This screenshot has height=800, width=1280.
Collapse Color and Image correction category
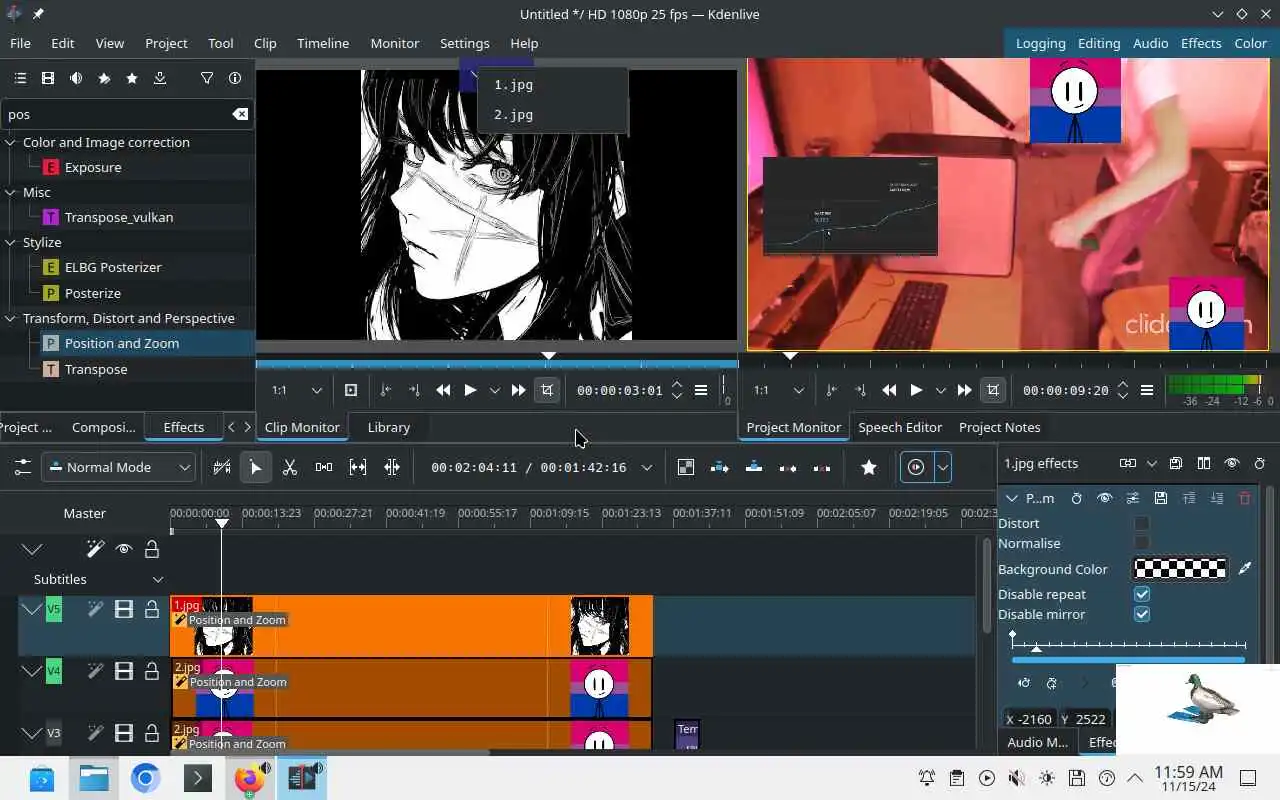tap(11, 142)
